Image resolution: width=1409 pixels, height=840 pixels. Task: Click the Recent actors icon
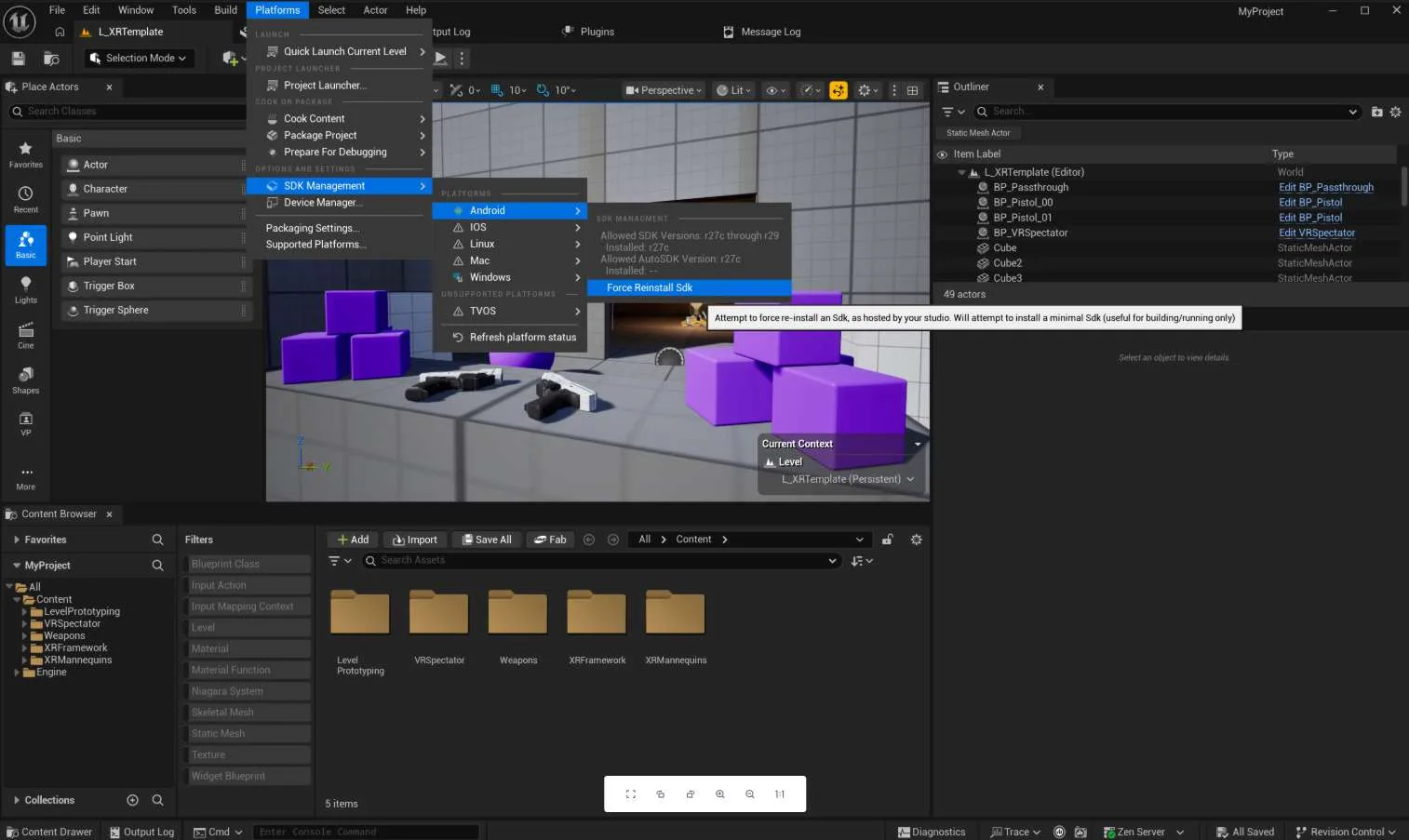(25, 199)
